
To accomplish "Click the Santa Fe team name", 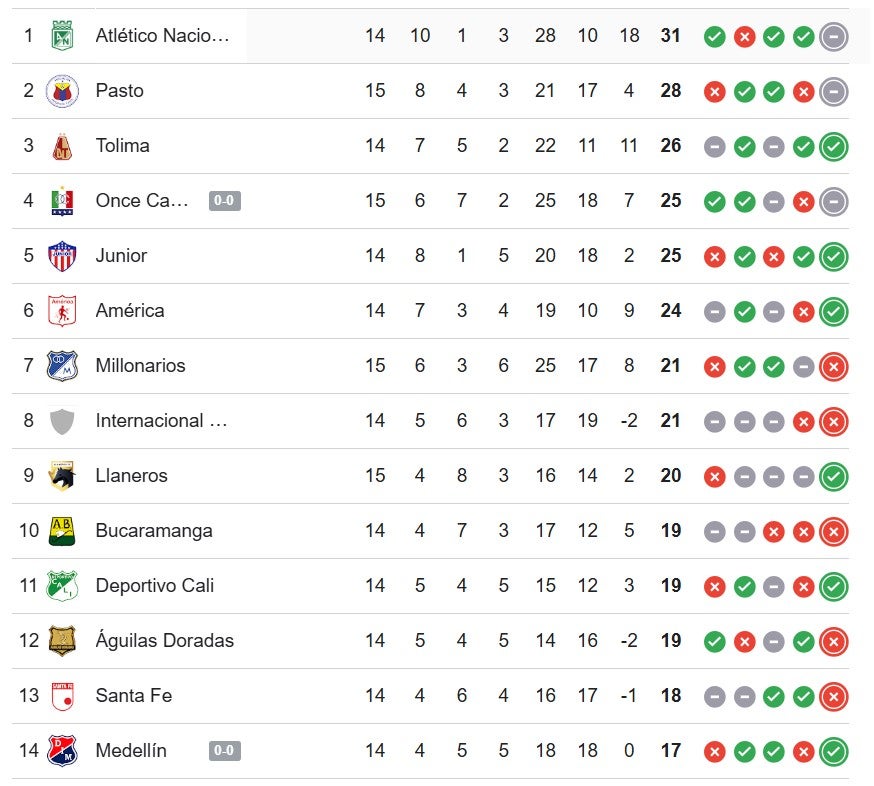I will click(126, 696).
